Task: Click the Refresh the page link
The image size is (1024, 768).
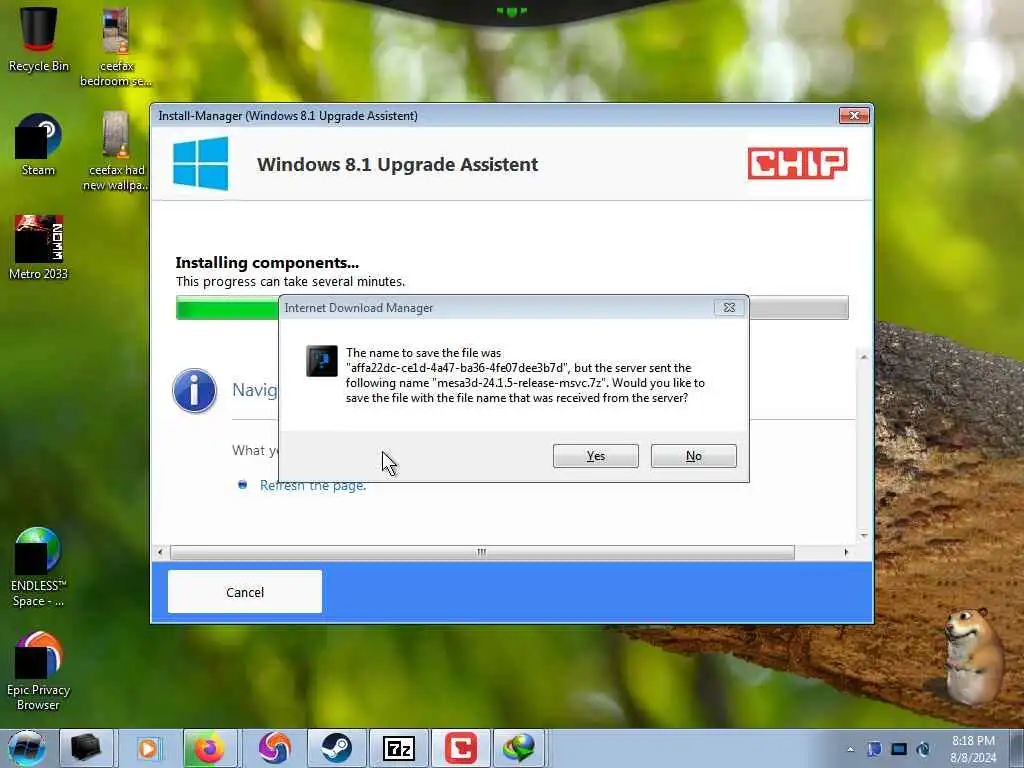Action: [x=313, y=485]
